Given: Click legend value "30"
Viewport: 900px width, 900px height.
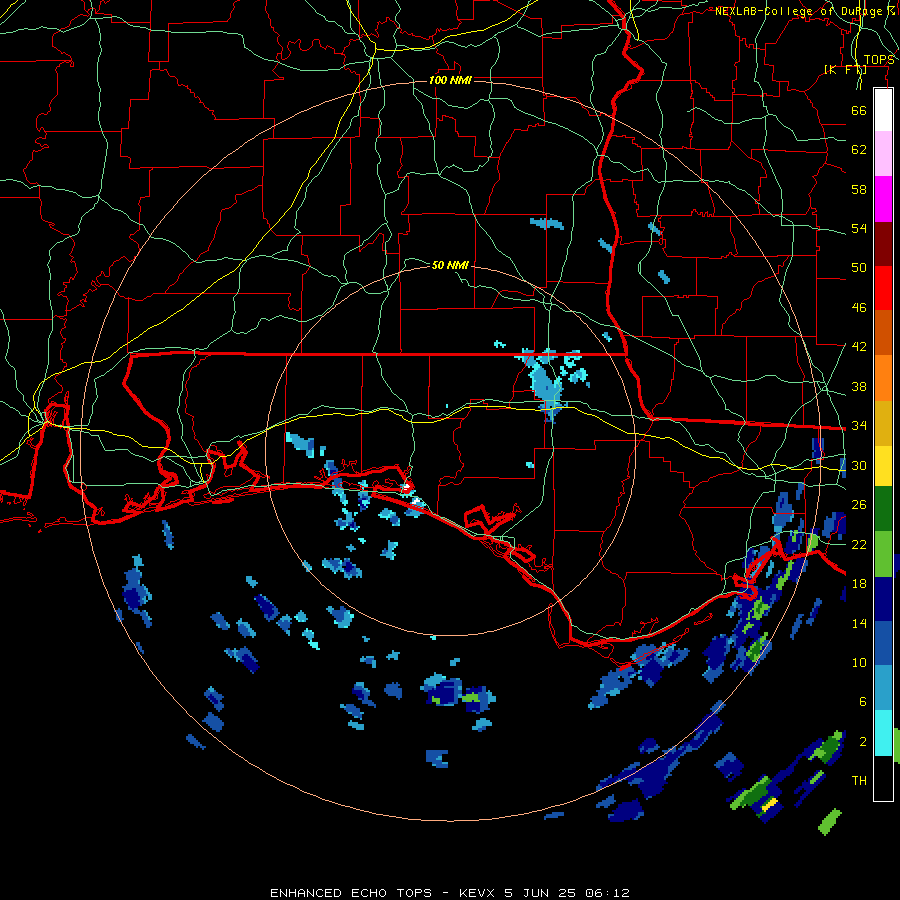Looking at the screenshot, I should pyautogui.click(x=859, y=465).
